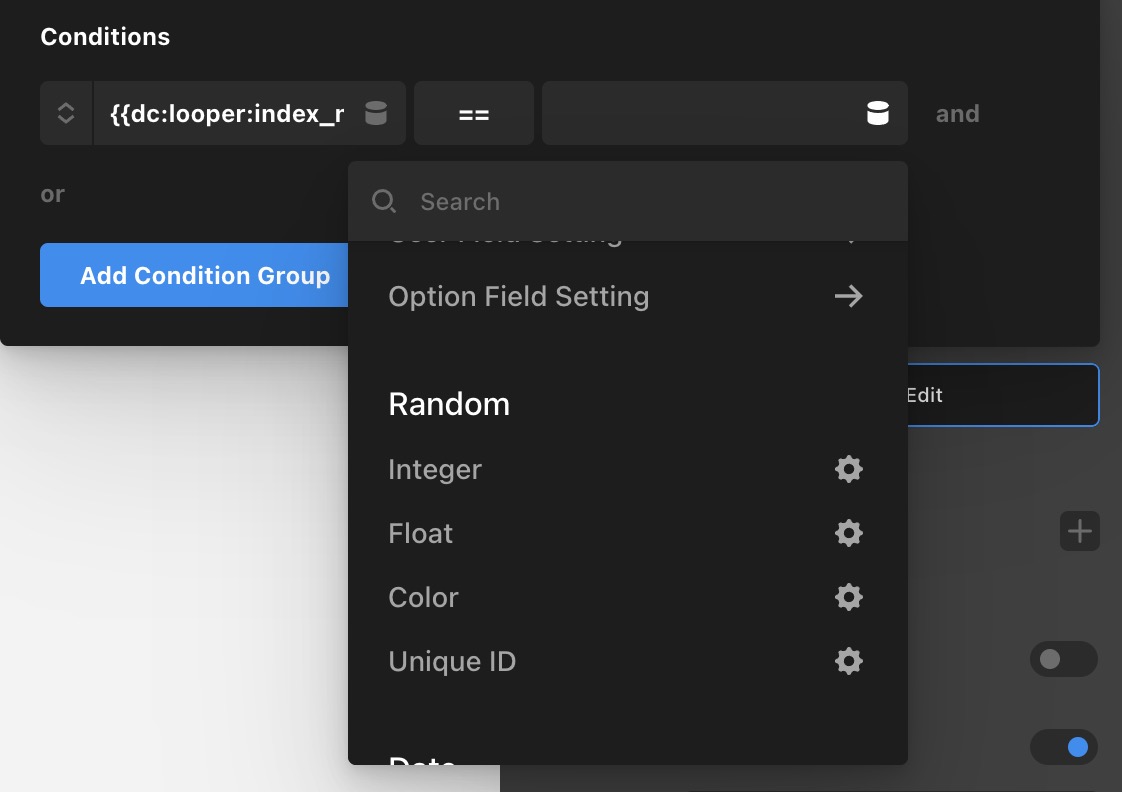The image size is (1122, 792).
Task: Click dynamic data icon in value field
Action: pyautogui.click(x=878, y=113)
